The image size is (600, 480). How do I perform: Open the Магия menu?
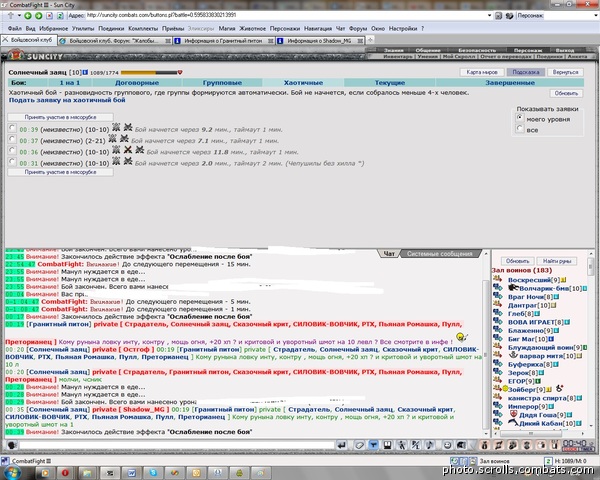227,28
